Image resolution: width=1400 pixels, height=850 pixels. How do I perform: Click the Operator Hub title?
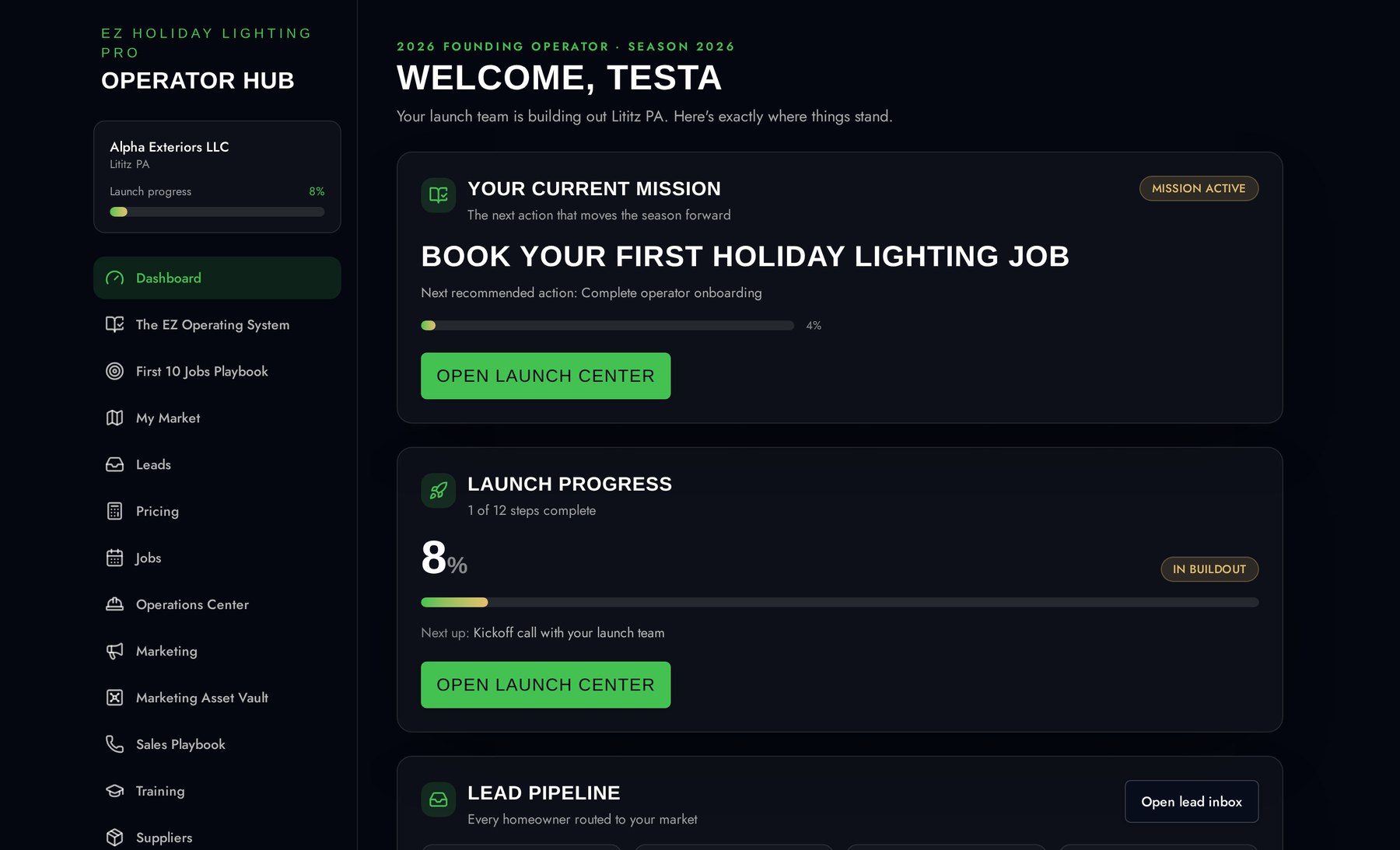coord(198,80)
